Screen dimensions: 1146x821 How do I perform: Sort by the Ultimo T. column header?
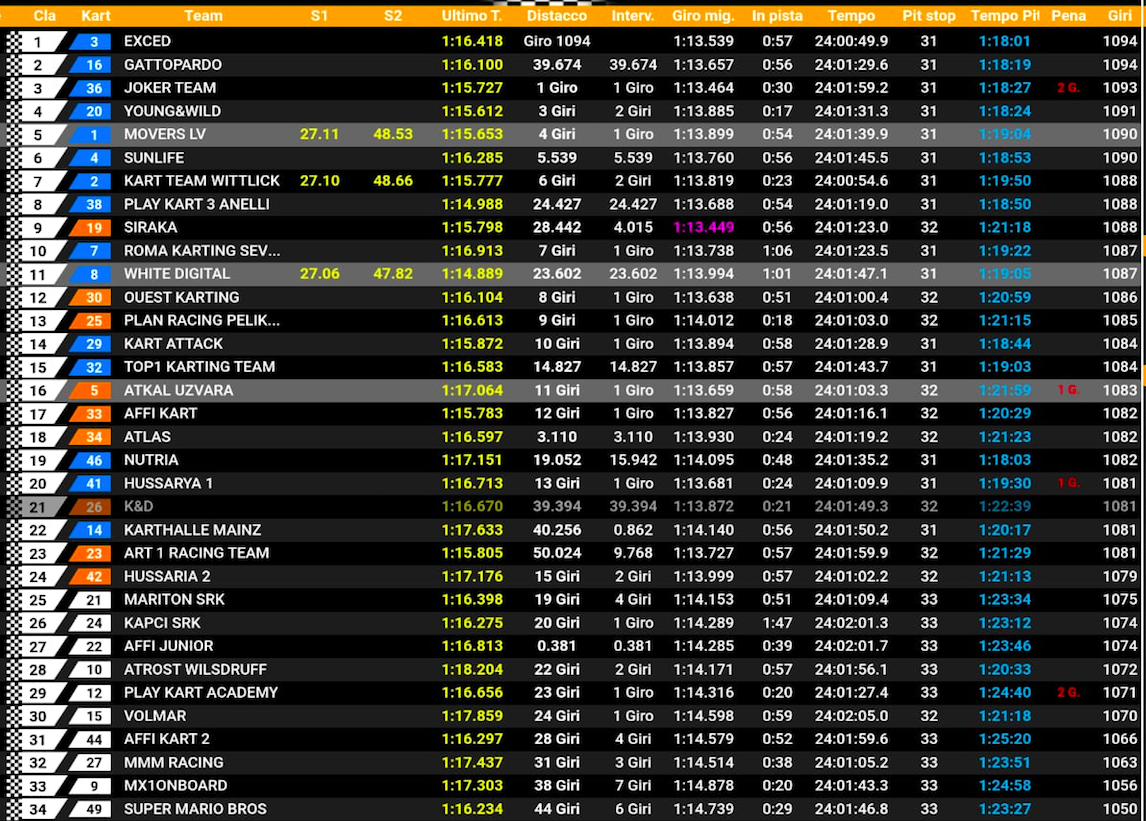(471, 16)
